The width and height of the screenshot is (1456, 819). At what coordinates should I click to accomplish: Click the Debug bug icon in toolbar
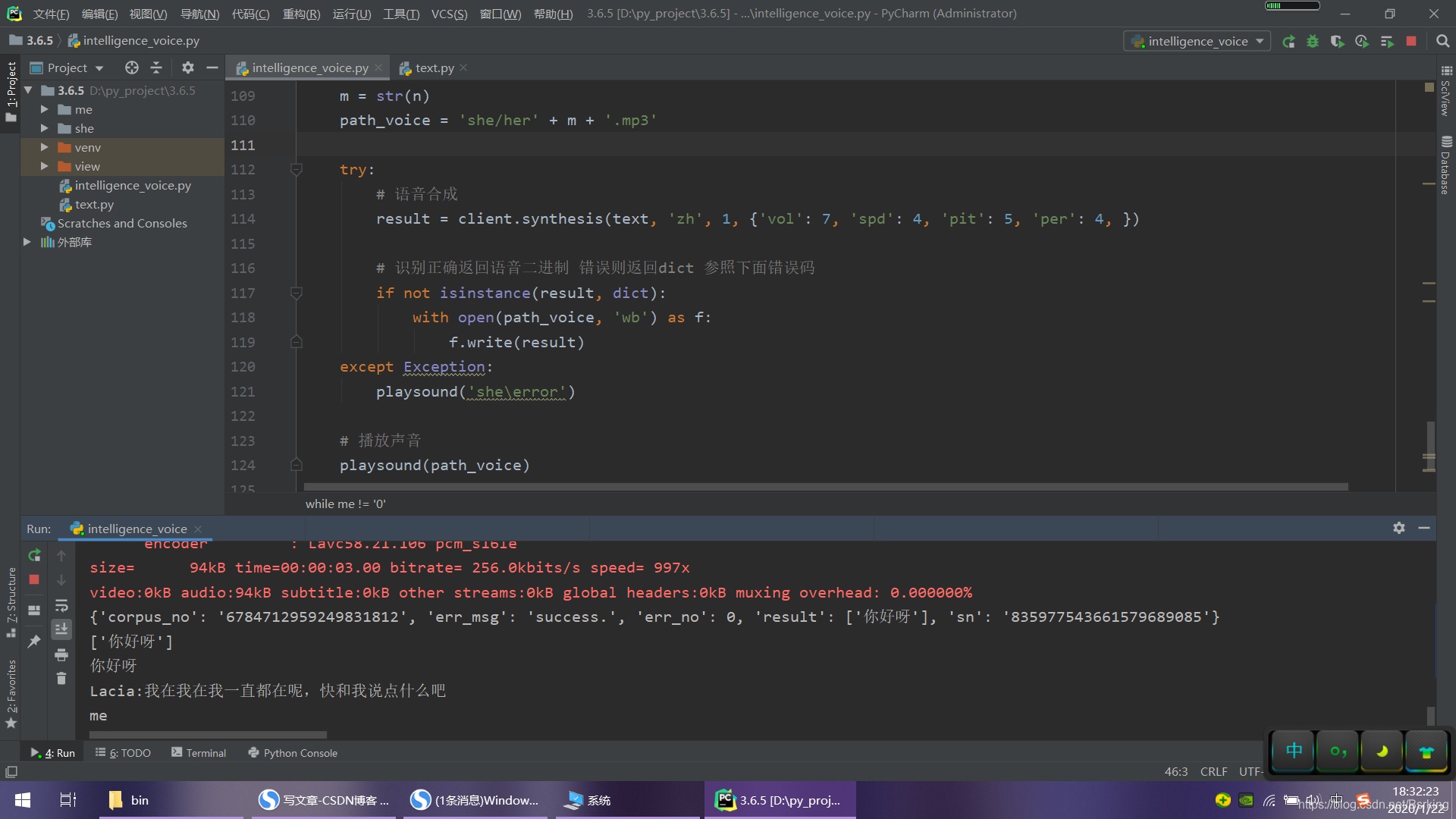1313,42
